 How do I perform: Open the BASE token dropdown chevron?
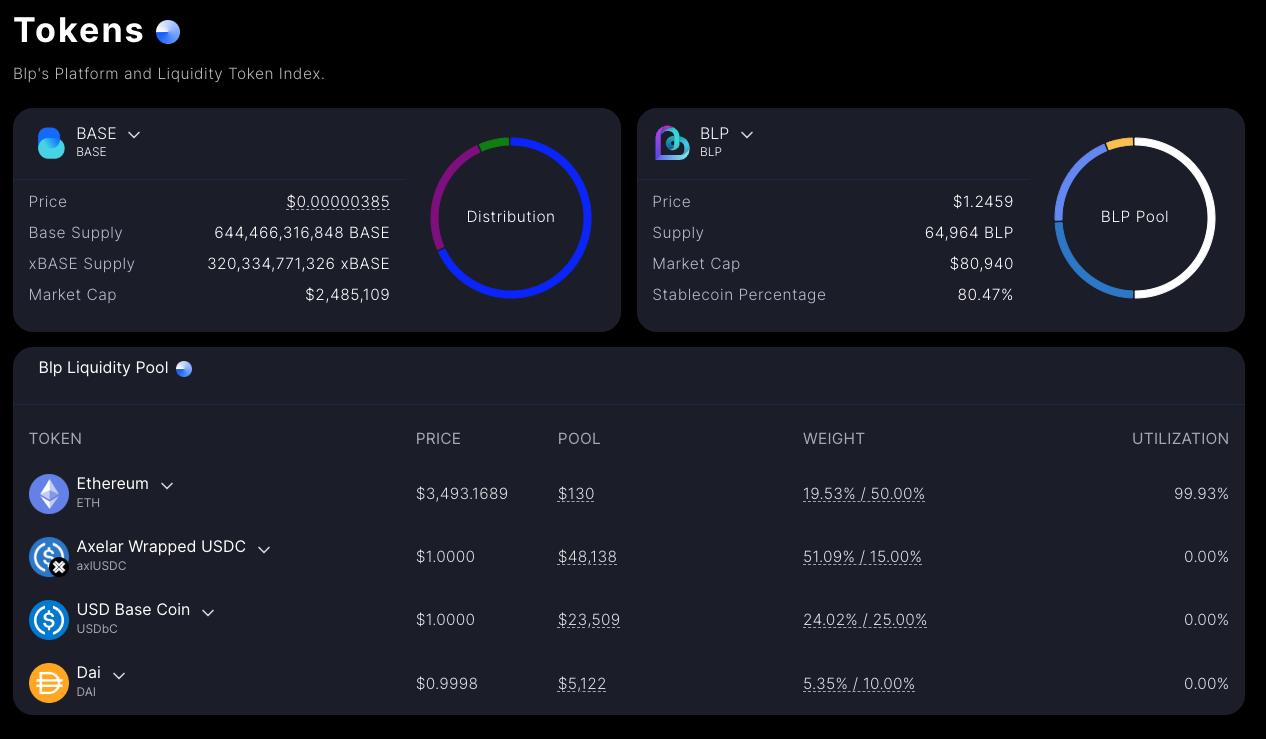click(x=134, y=134)
